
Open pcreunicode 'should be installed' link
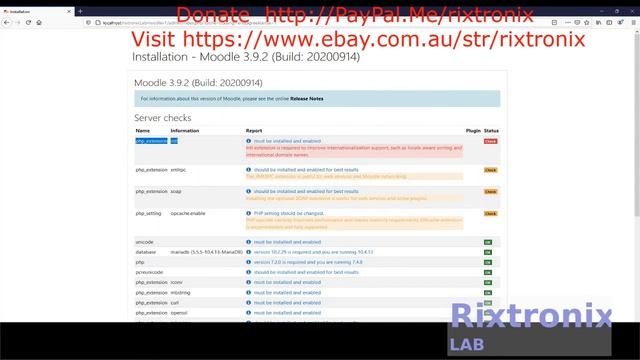(x=306, y=272)
